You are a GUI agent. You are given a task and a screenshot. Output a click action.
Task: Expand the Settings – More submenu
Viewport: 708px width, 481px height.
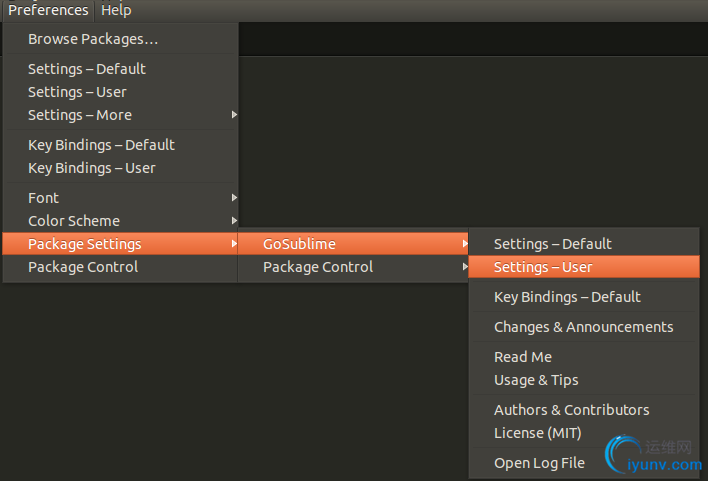click(x=121, y=115)
